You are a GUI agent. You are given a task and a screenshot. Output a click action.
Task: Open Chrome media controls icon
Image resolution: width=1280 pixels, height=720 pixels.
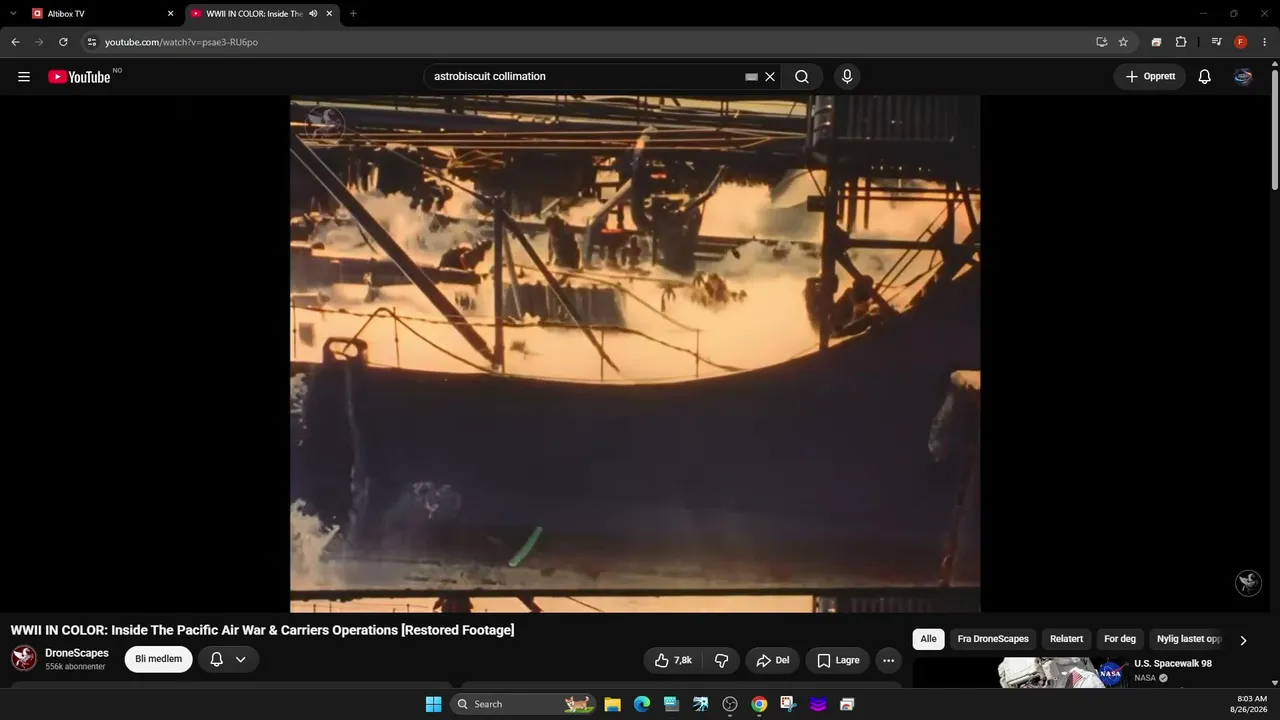1216,42
